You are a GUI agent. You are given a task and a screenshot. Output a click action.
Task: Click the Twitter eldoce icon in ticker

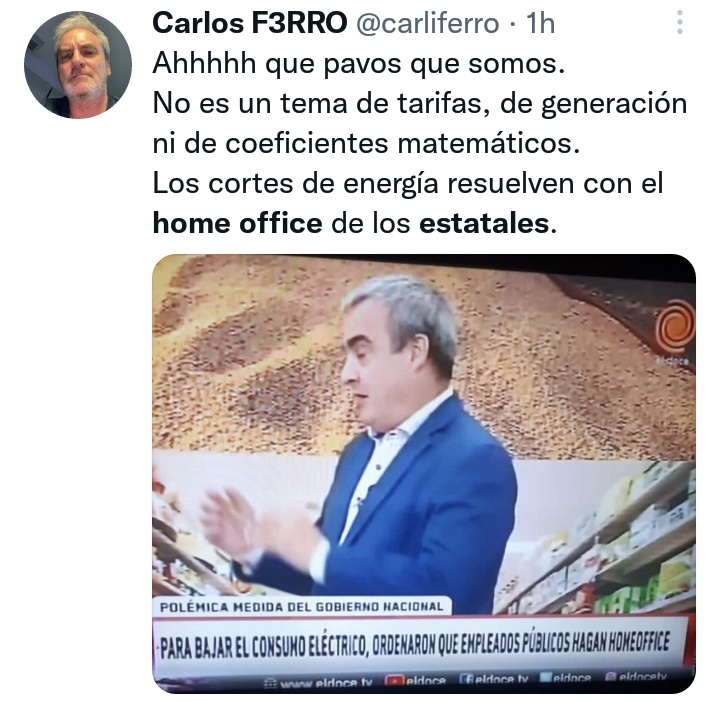(545, 677)
